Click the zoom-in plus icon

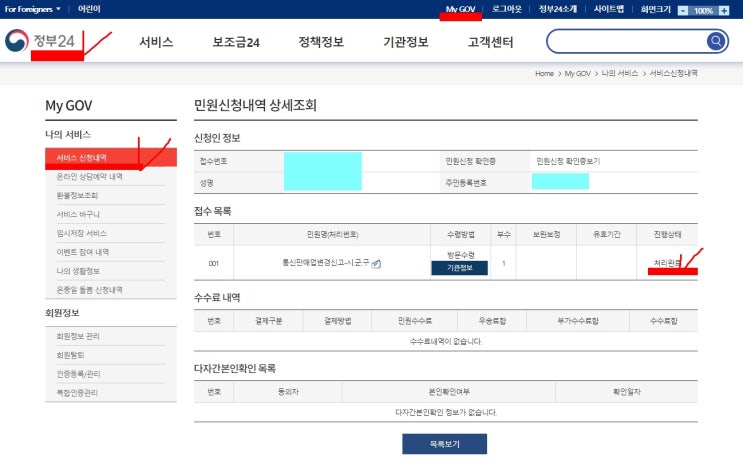click(724, 10)
